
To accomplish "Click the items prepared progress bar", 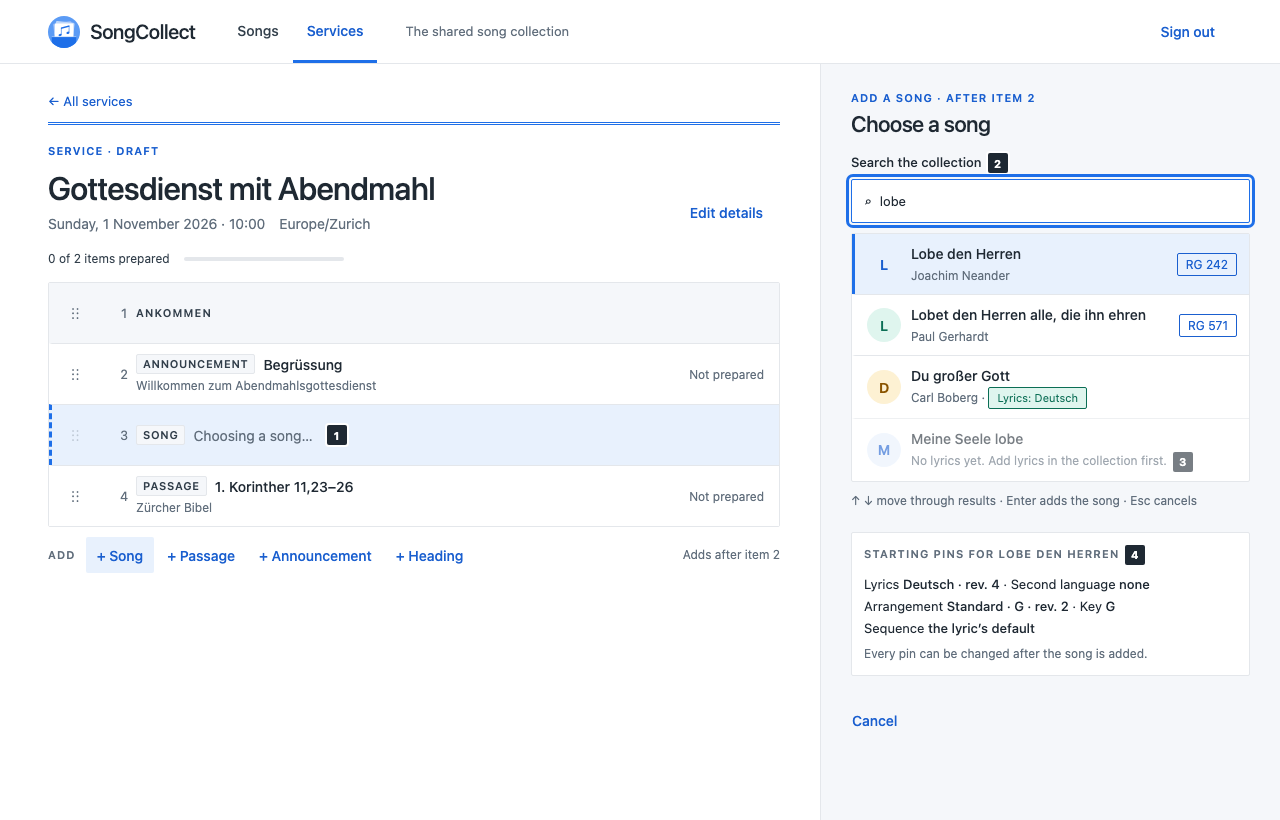I will point(264,259).
